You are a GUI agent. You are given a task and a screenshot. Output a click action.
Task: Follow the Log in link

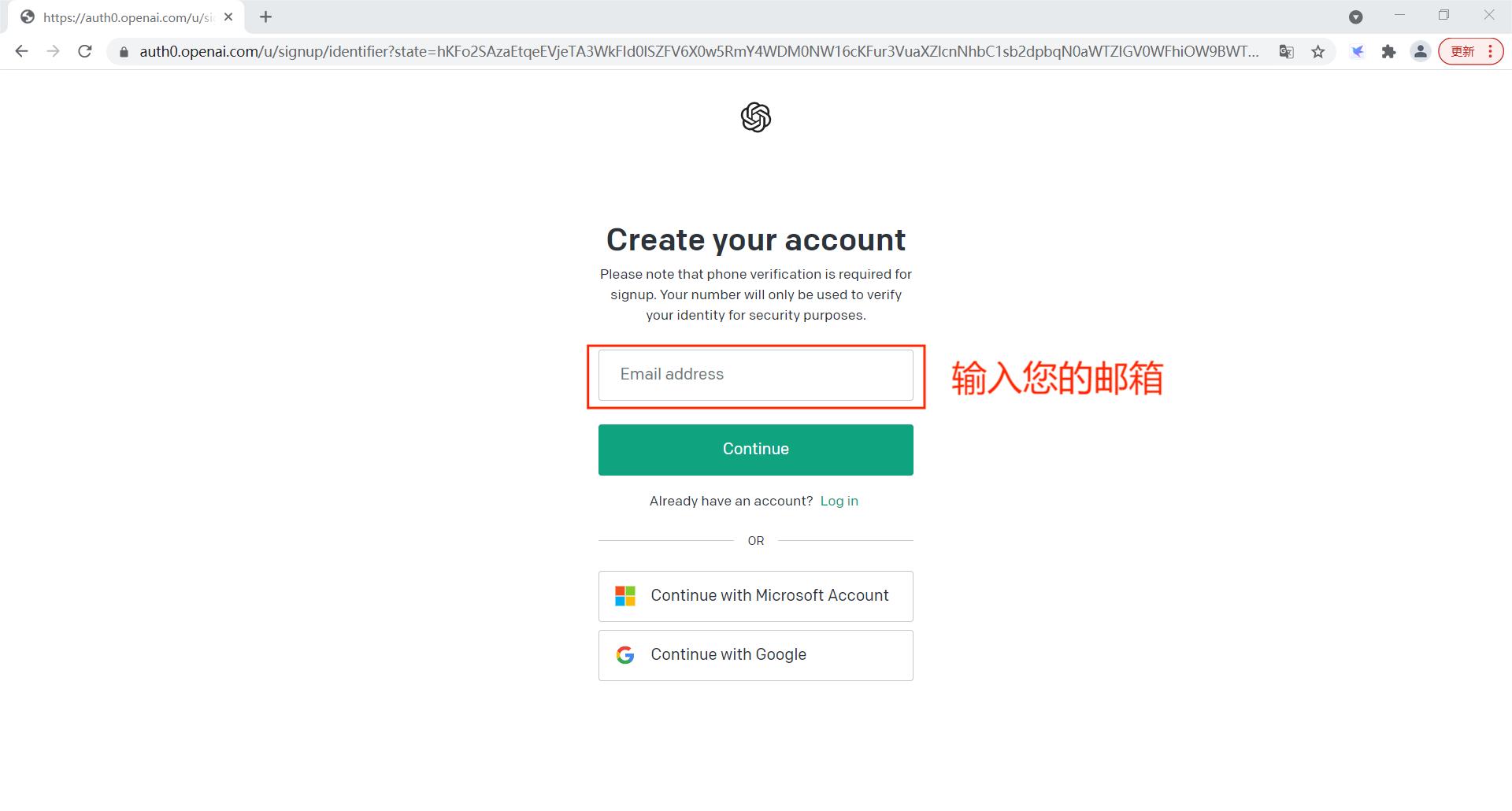(839, 501)
